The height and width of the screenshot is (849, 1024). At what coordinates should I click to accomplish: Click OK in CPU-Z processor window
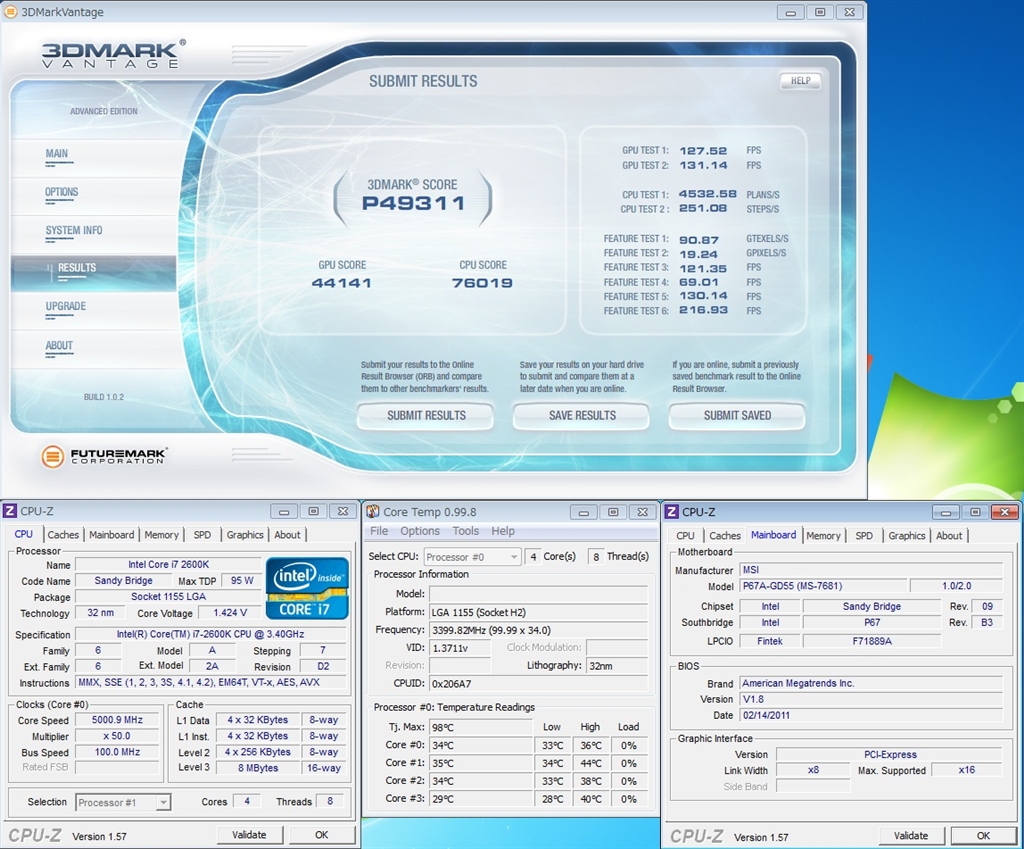click(x=322, y=835)
